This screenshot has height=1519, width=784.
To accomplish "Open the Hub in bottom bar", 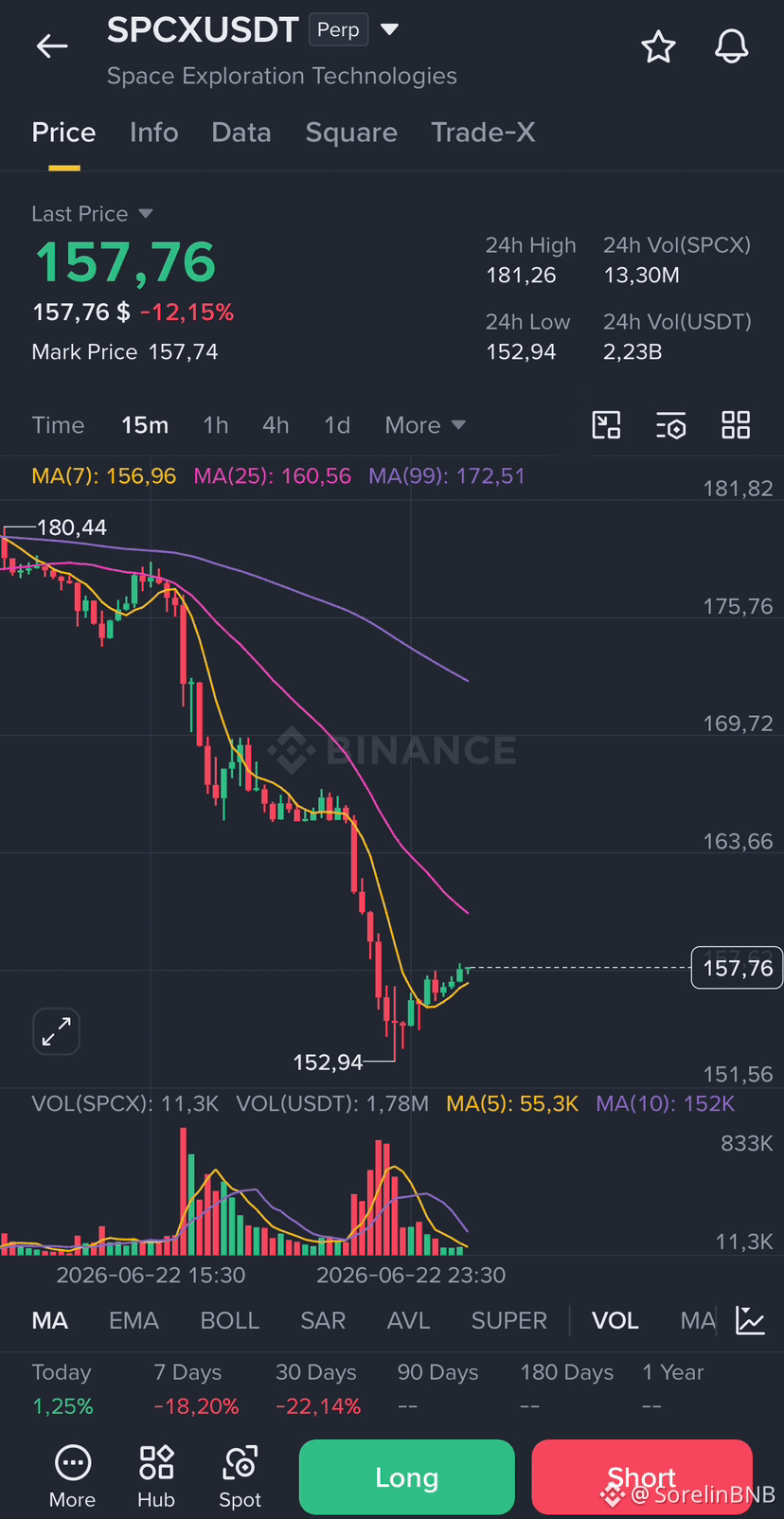I will point(156,1477).
